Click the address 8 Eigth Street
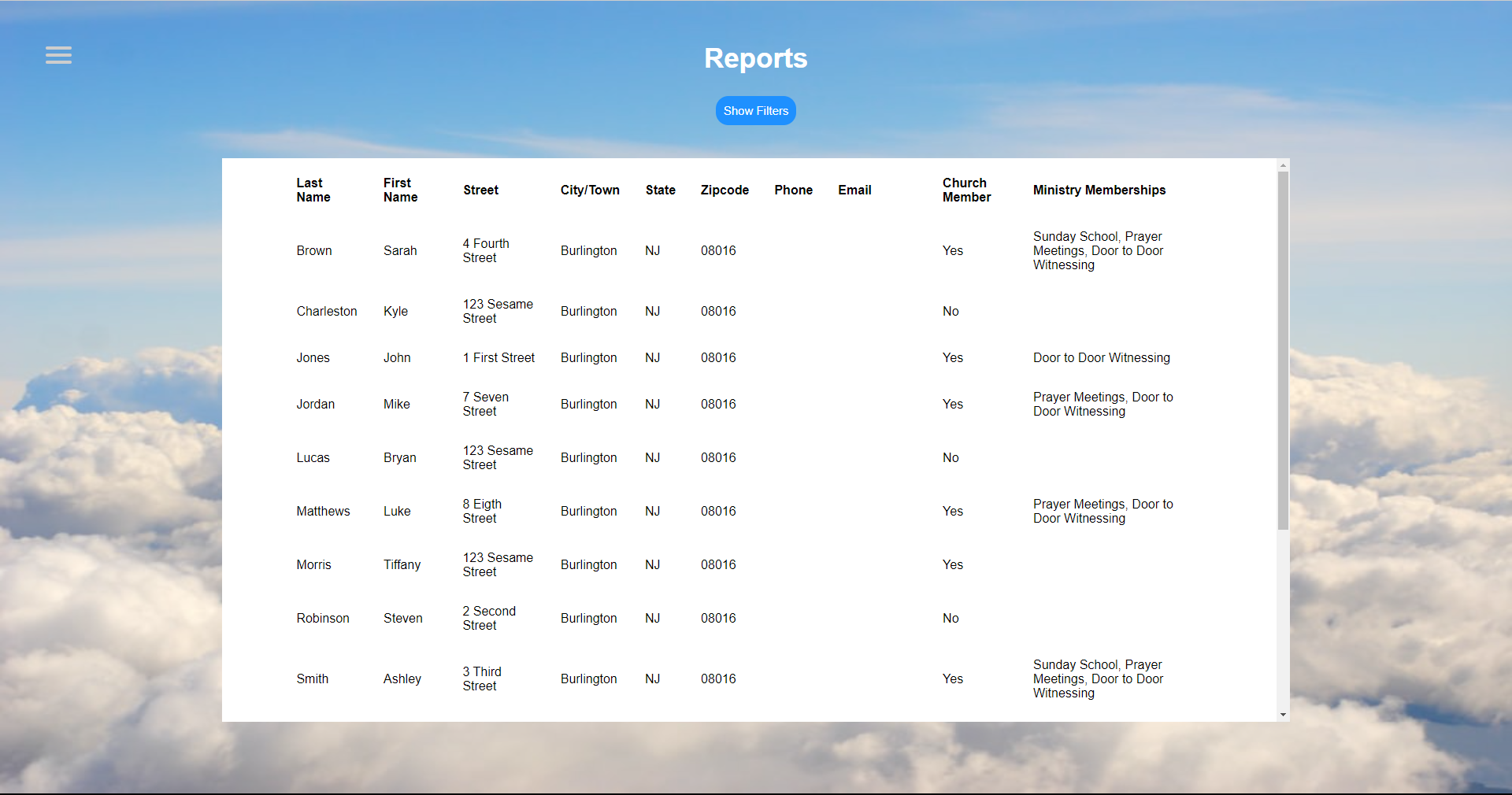 [x=482, y=511]
